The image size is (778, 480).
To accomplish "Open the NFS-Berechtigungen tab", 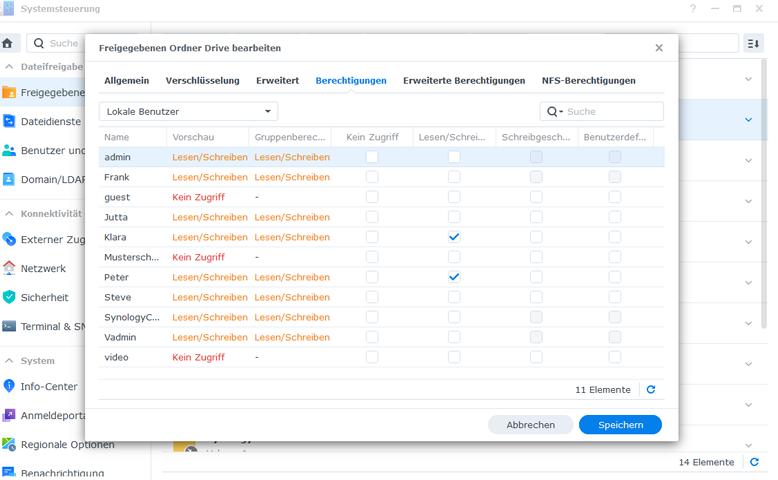I will click(588, 80).
